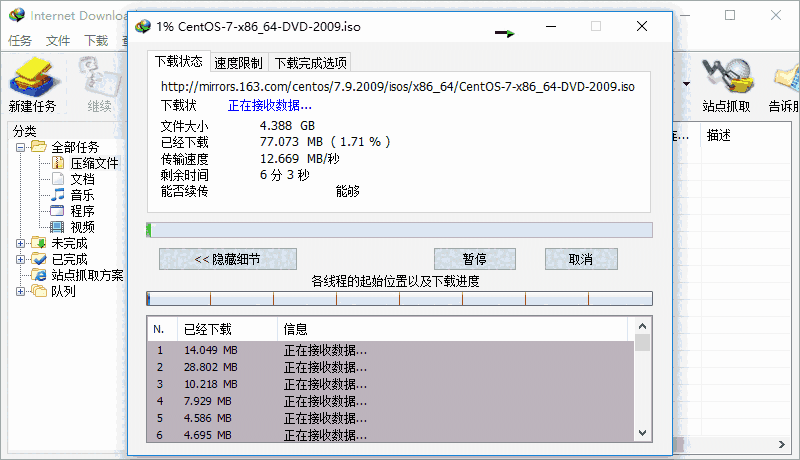Switch to Download status (下载状态) tab
800x460 pixels.
pyautogui.click(x=179, y=62)
